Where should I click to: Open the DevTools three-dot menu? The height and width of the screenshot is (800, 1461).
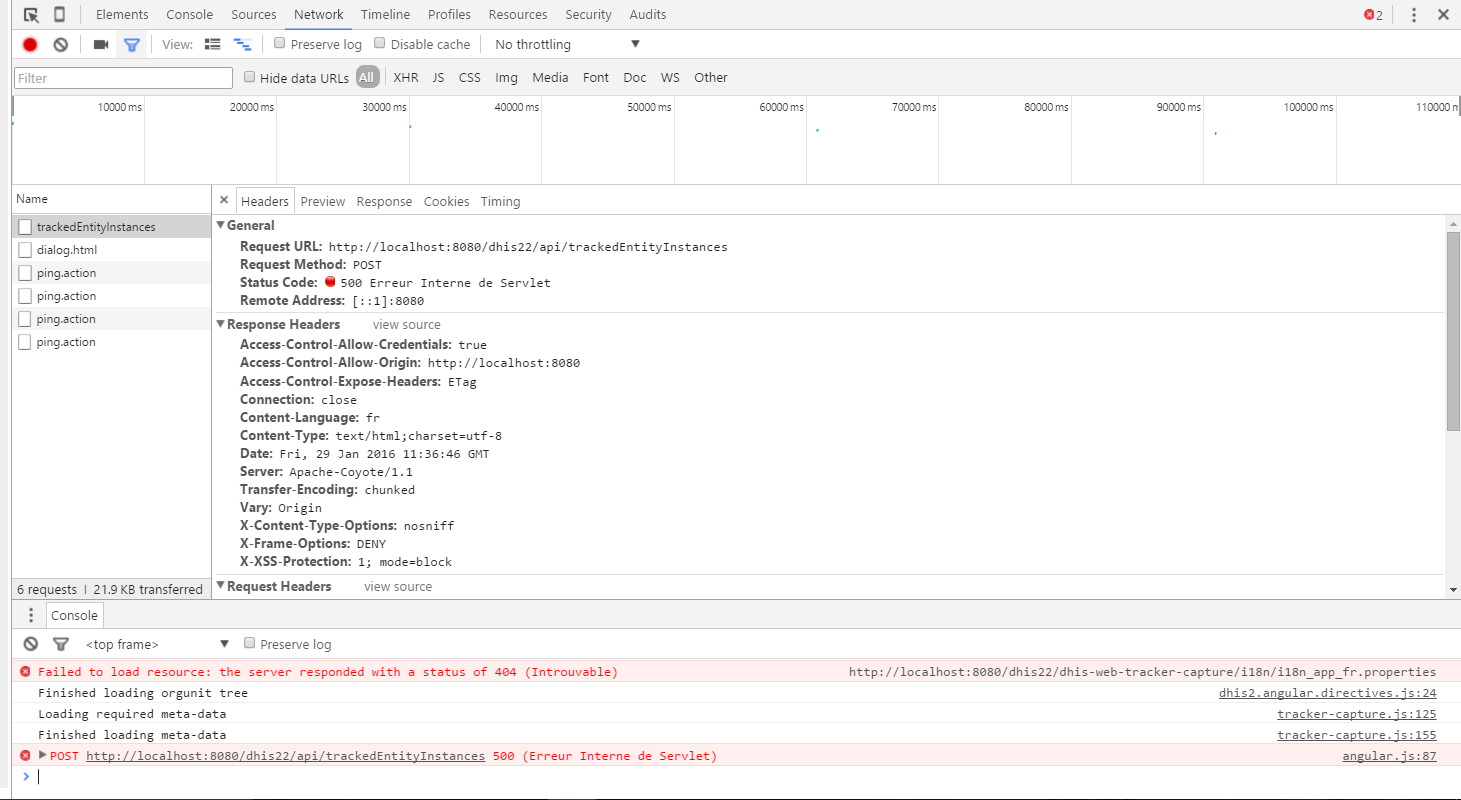[x=1413, y=15]
